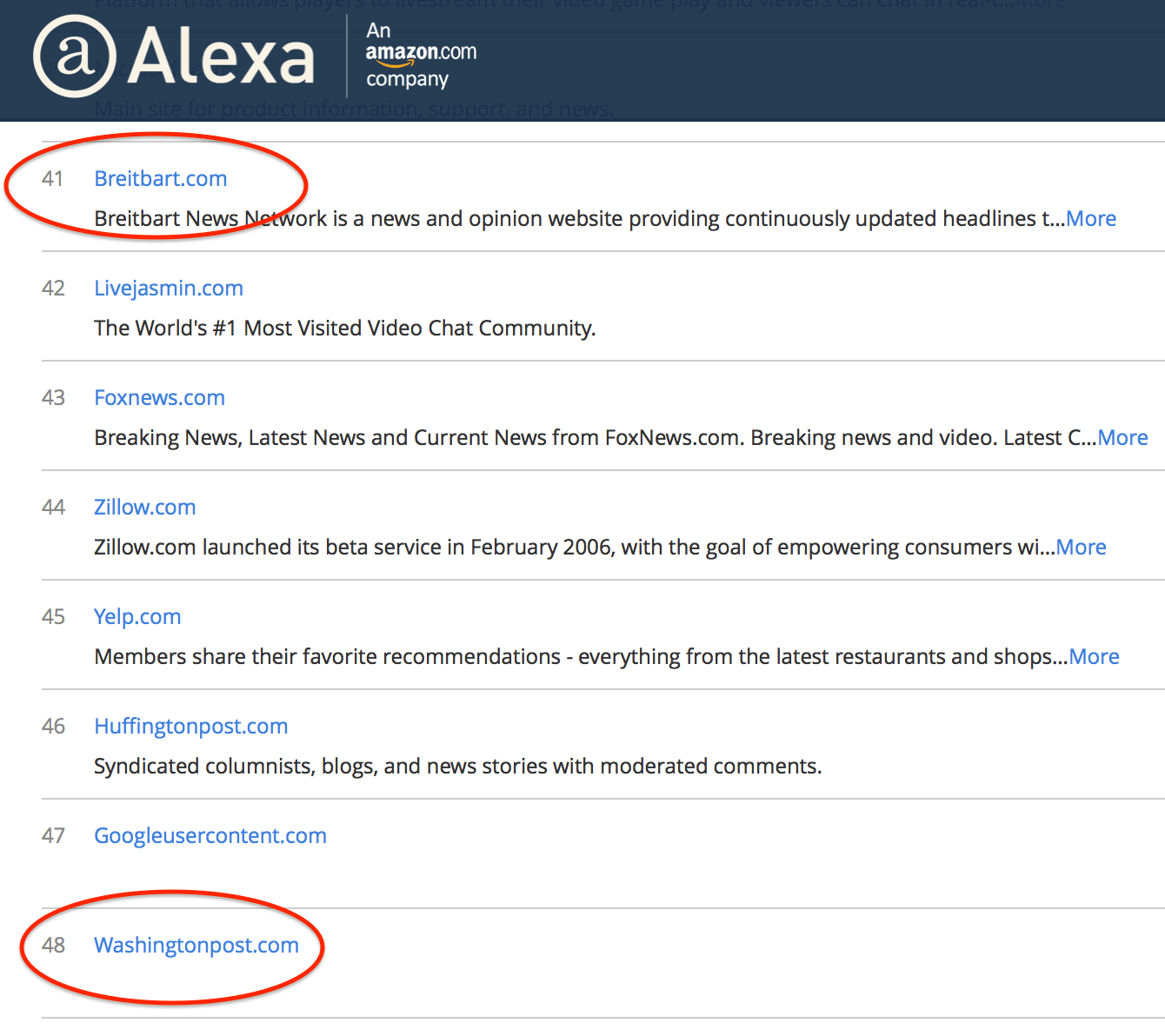
Task: Open the Livejasmin.com link
Action: point(169,288)
